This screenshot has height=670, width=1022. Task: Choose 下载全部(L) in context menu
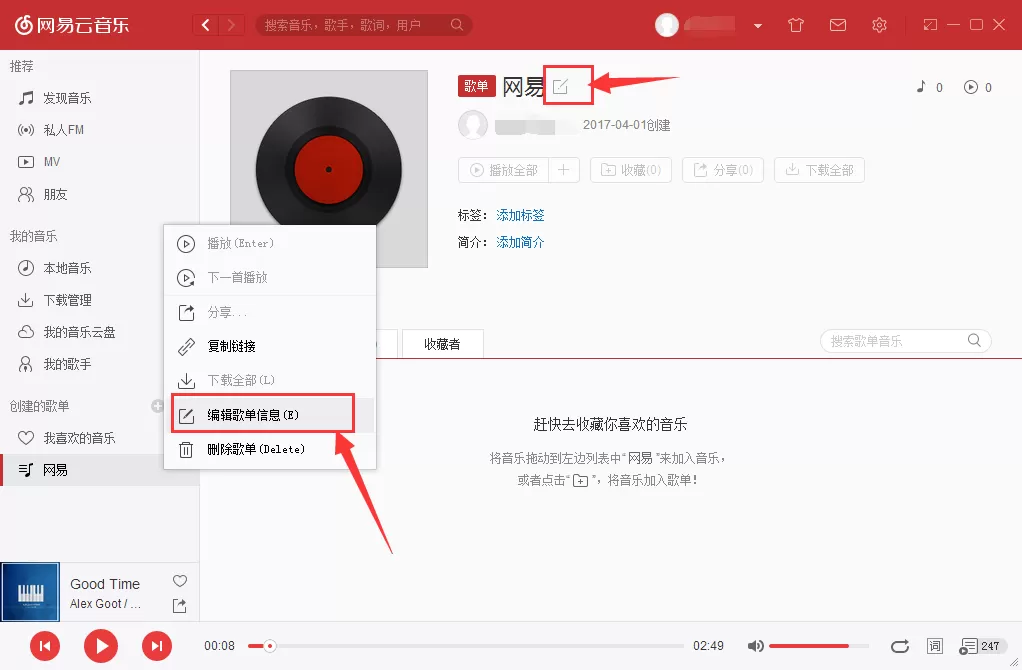[x=270, y=380]
